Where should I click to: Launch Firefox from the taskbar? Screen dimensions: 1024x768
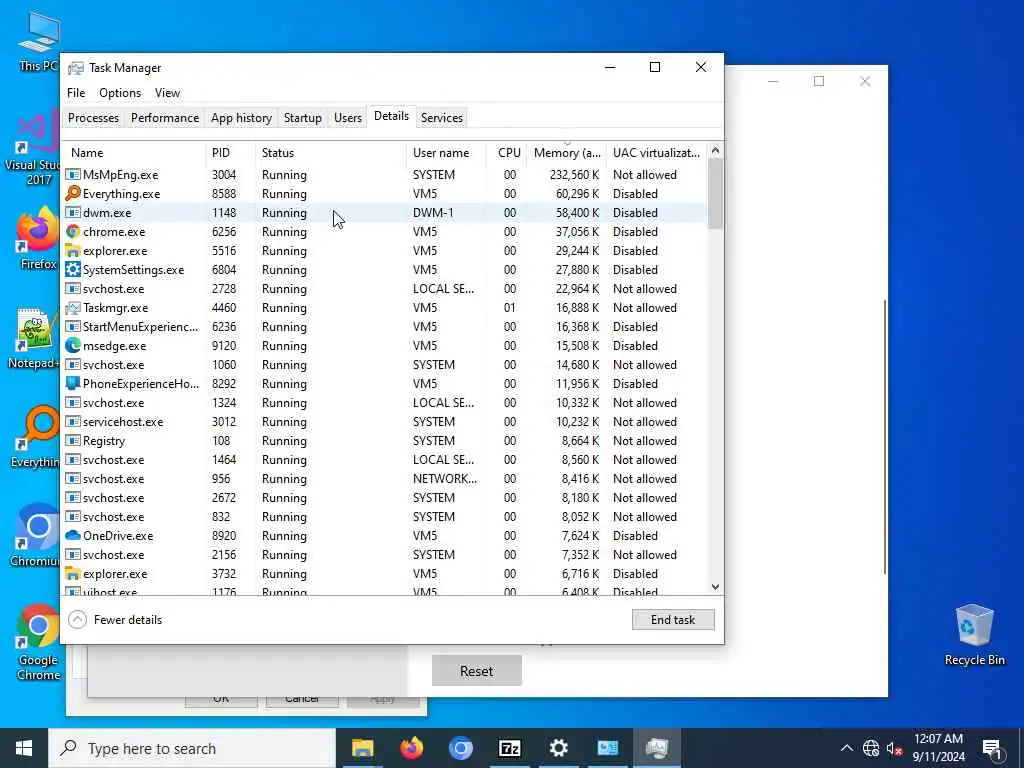pos(411,748)
